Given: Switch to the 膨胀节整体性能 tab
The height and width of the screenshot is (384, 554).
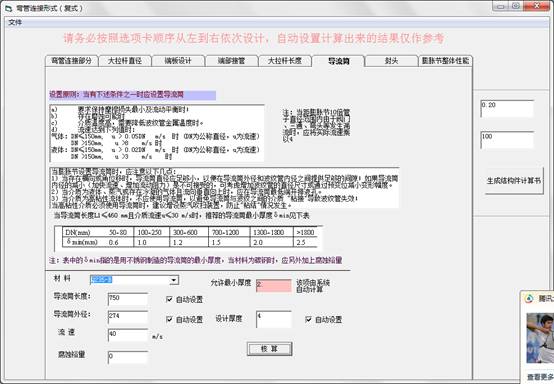Looking at the screenshot, I should [x=445, y=61].
